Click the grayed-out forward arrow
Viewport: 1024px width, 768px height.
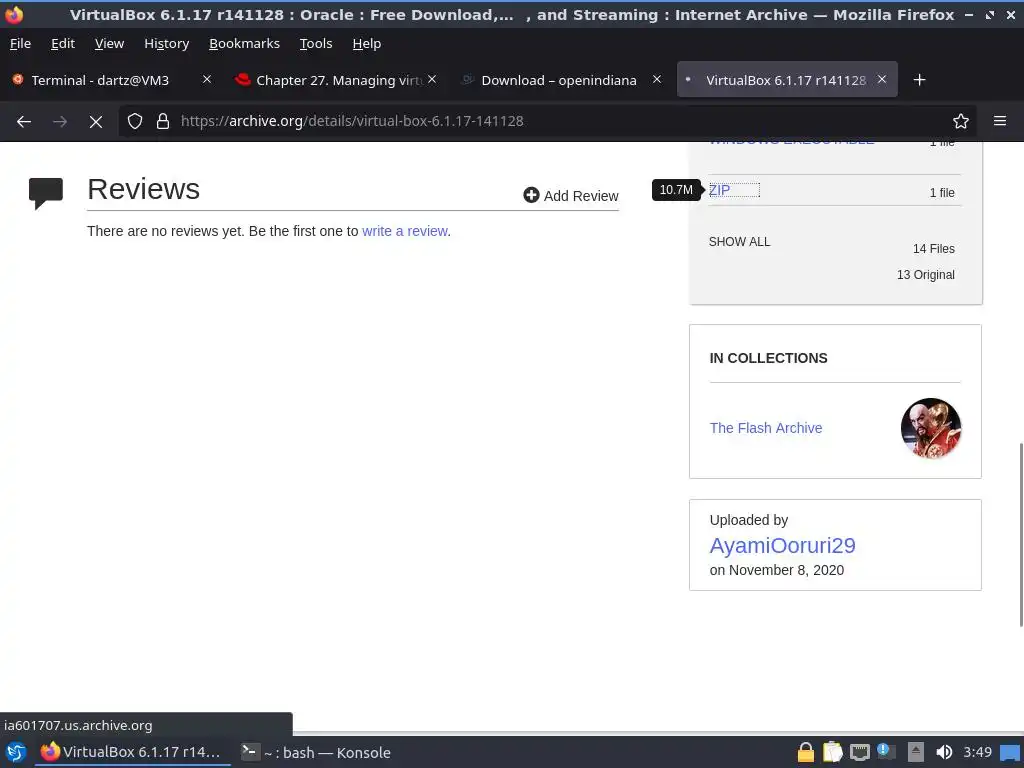click(x=60, y=121)
